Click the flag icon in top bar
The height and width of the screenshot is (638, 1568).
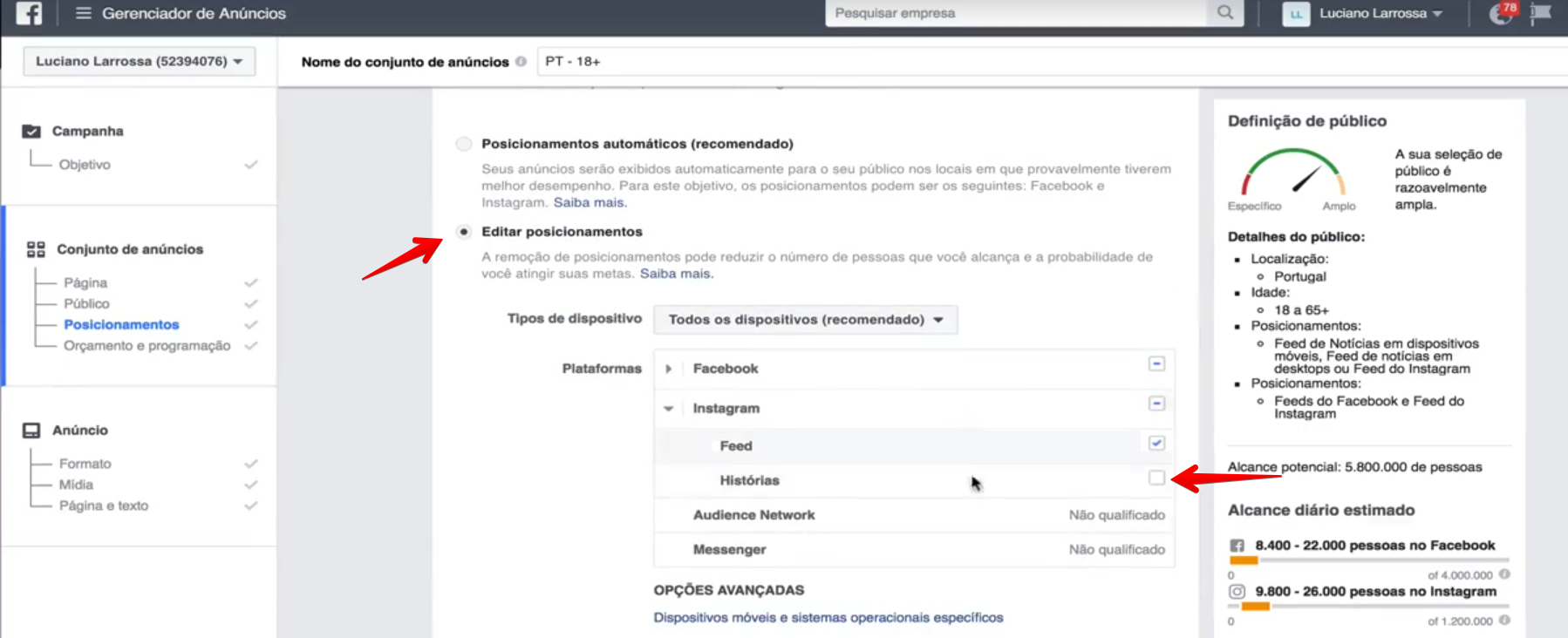click(x=1541, y=13)
